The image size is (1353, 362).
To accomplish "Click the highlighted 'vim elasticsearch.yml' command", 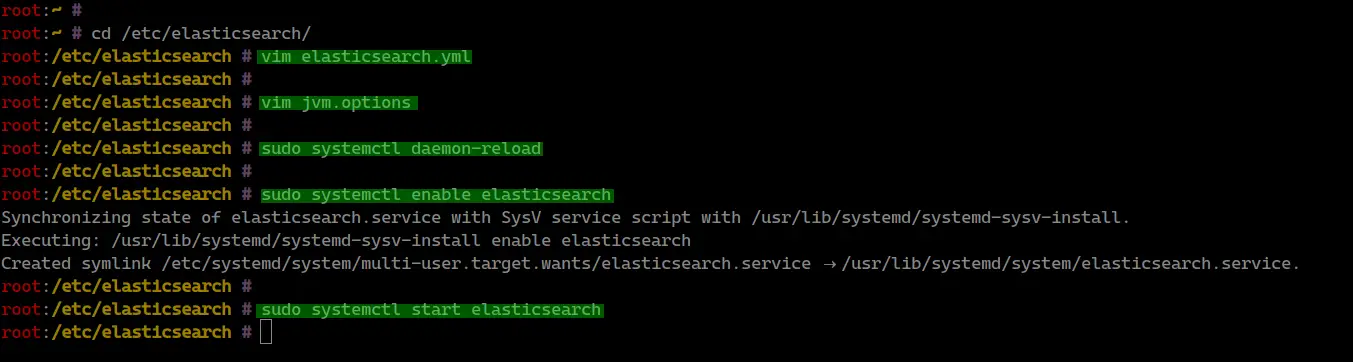I will click(365, 56).
